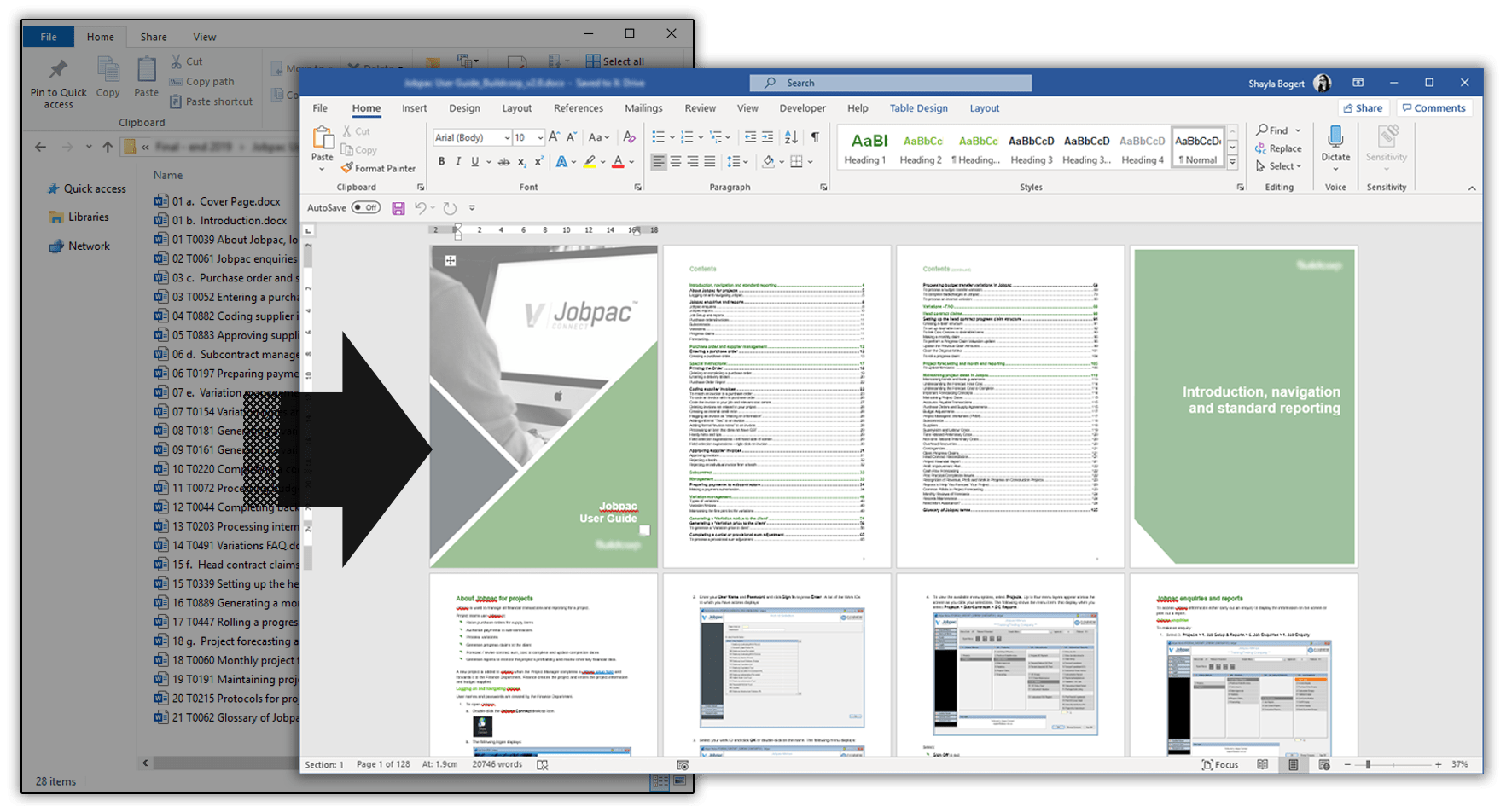Center-align the paragraph in Word
This screenshot has width=1512, height=806.
[676, 161]
